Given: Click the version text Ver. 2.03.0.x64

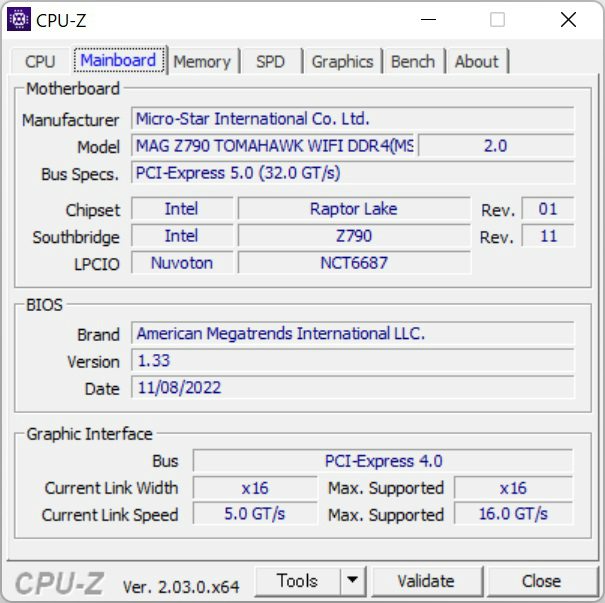Looking at the screenshot, I should coord(181,587).
